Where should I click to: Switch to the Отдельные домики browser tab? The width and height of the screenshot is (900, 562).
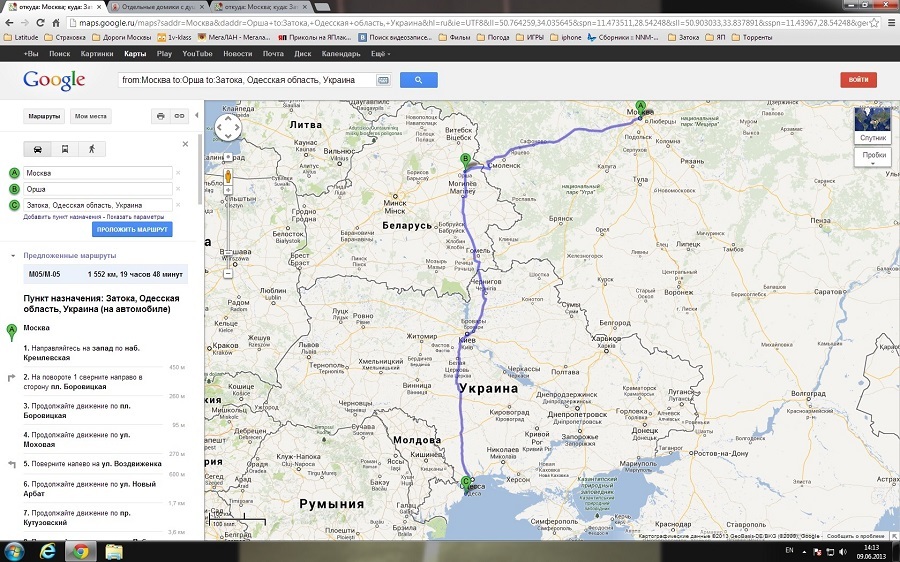[158, 7]
